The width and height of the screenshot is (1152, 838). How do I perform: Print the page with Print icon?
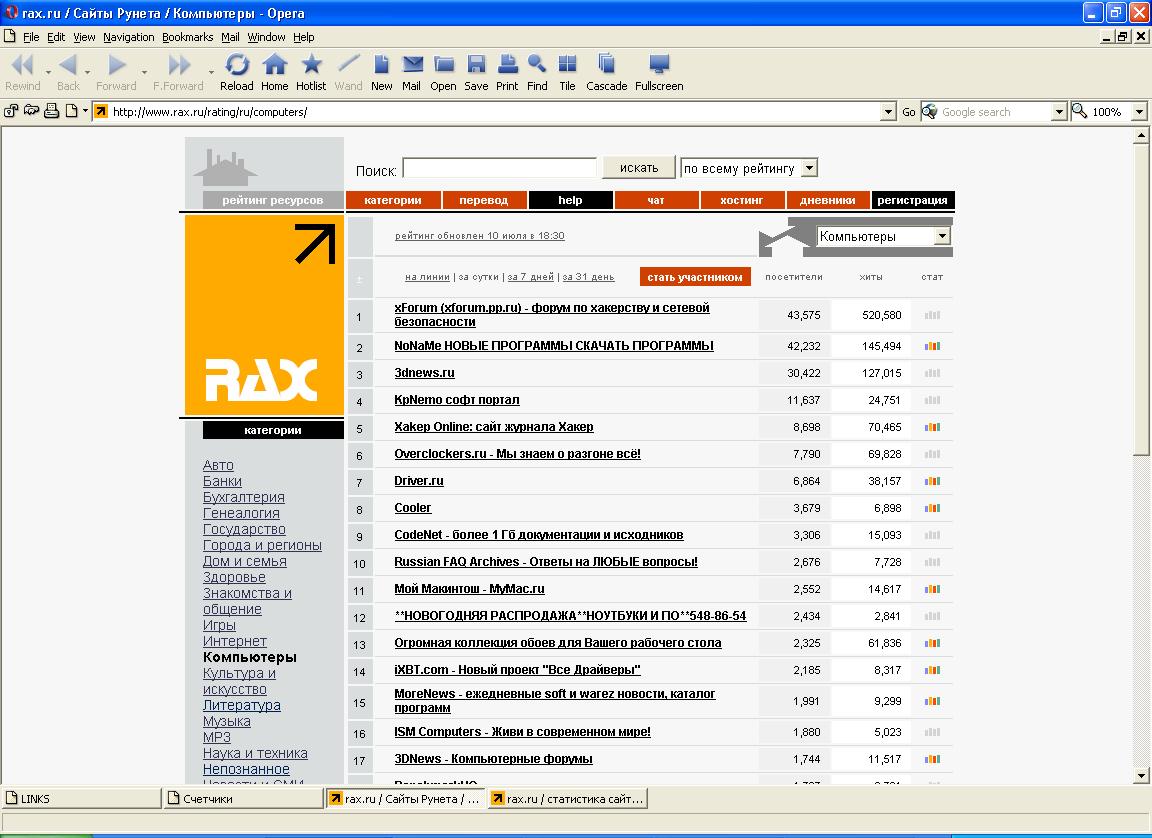pyautogui.click(x=507, y=66)
